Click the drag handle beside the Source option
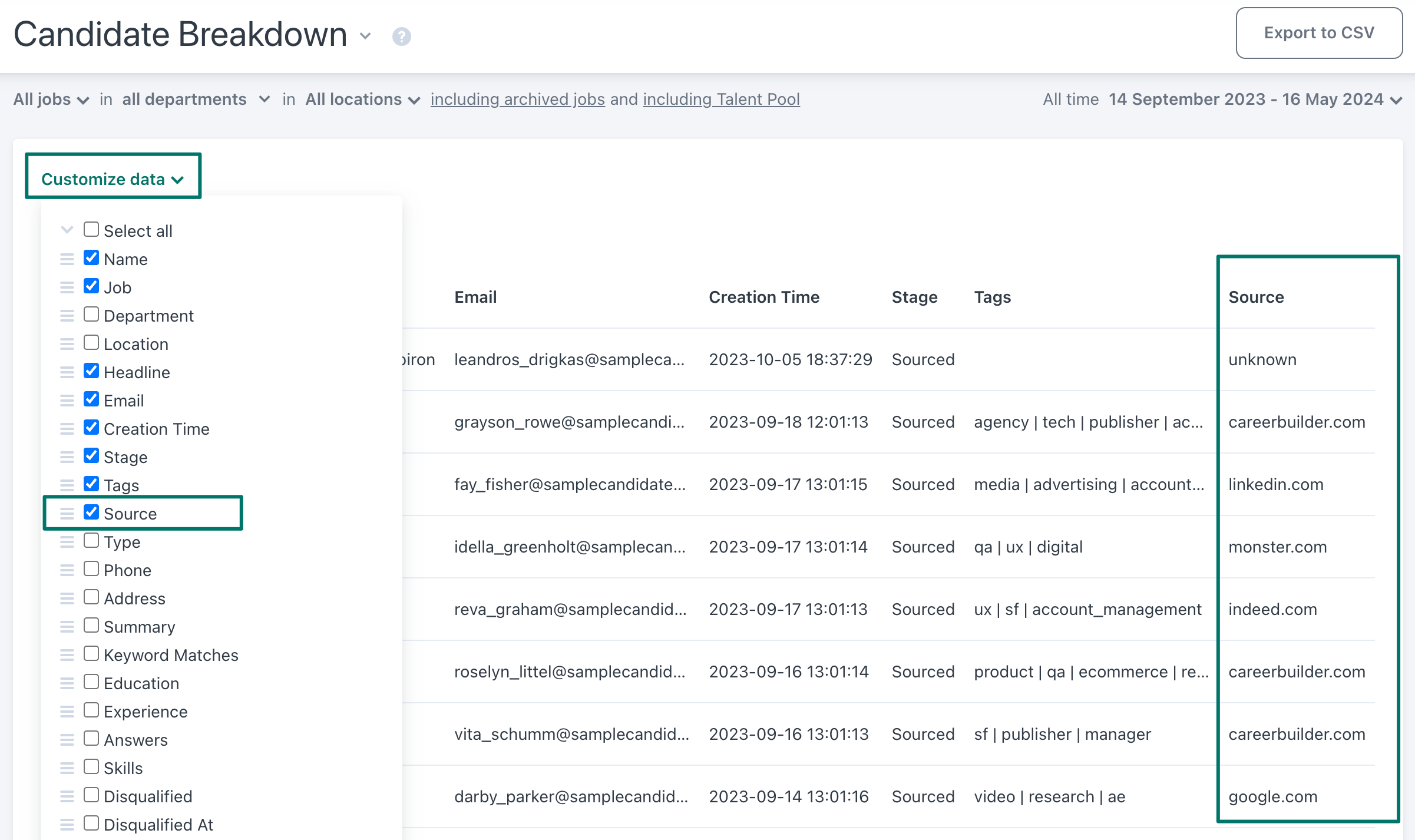Image resolution: width=1415 pixels, height=840 pixels. point(67,513)
